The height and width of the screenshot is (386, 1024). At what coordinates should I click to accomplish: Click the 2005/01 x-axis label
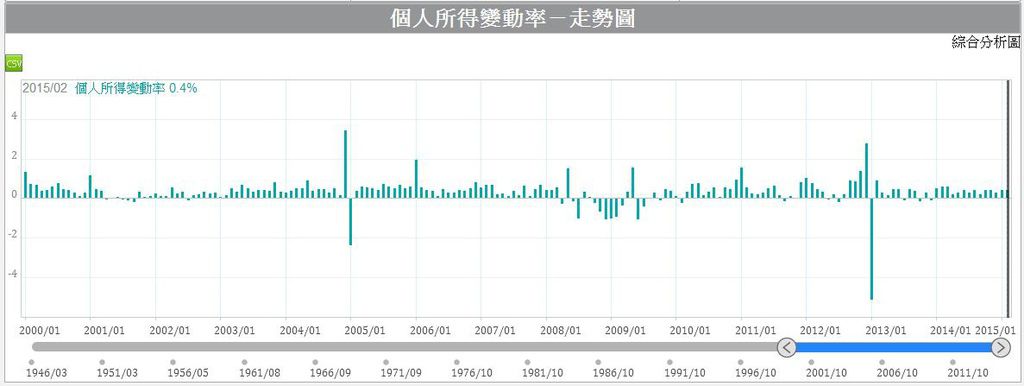click(x=365, y=330)
